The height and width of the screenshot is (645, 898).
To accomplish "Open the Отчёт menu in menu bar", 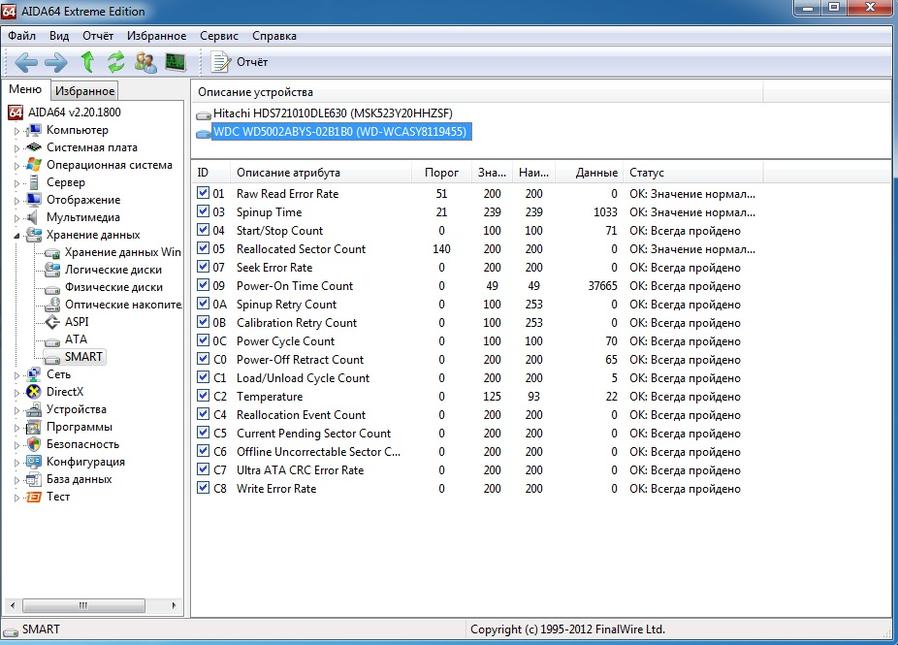I will 98,36.
